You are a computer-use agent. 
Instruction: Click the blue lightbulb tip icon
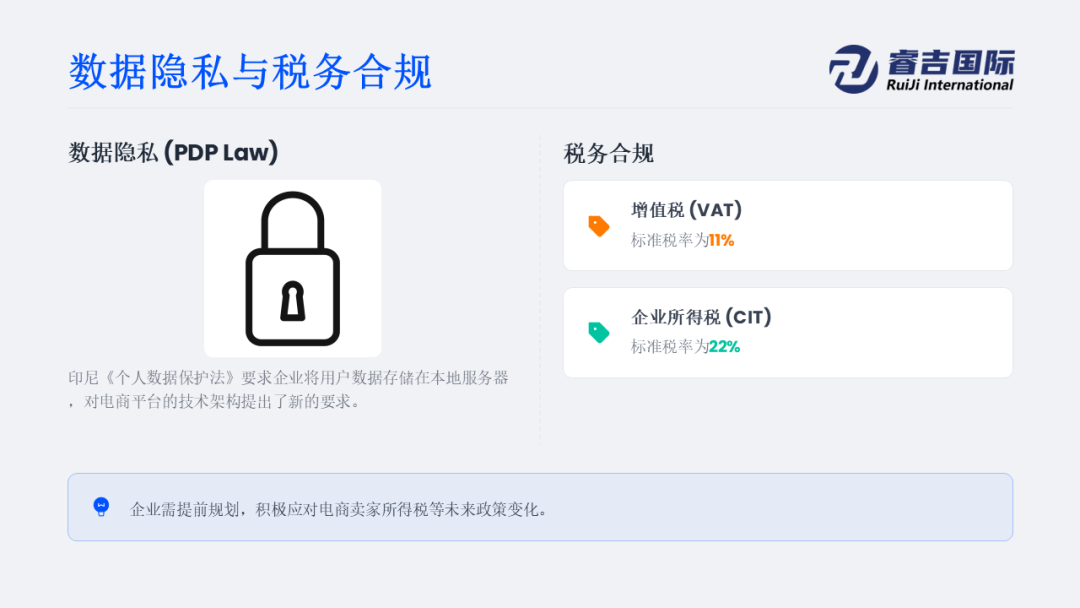(x=101, y=507)
